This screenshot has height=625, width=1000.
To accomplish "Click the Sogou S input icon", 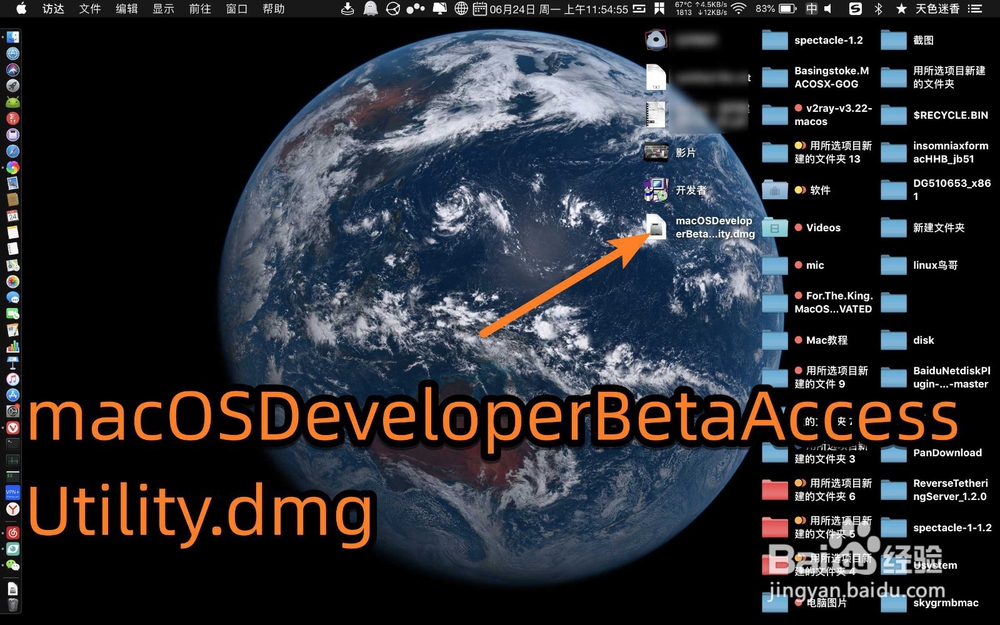I will coord(855,9).
